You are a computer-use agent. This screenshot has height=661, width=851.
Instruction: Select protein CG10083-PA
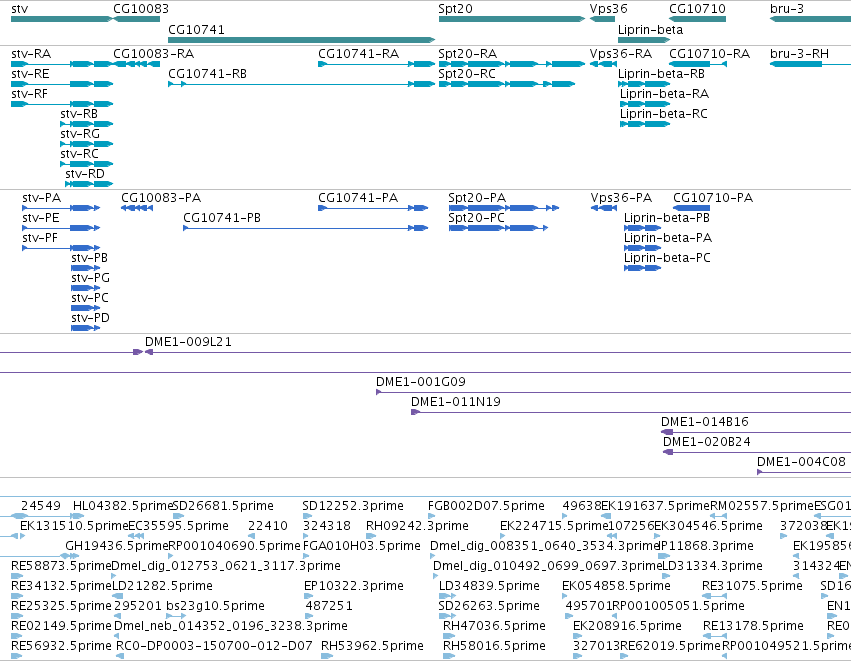tap(137, 208)
